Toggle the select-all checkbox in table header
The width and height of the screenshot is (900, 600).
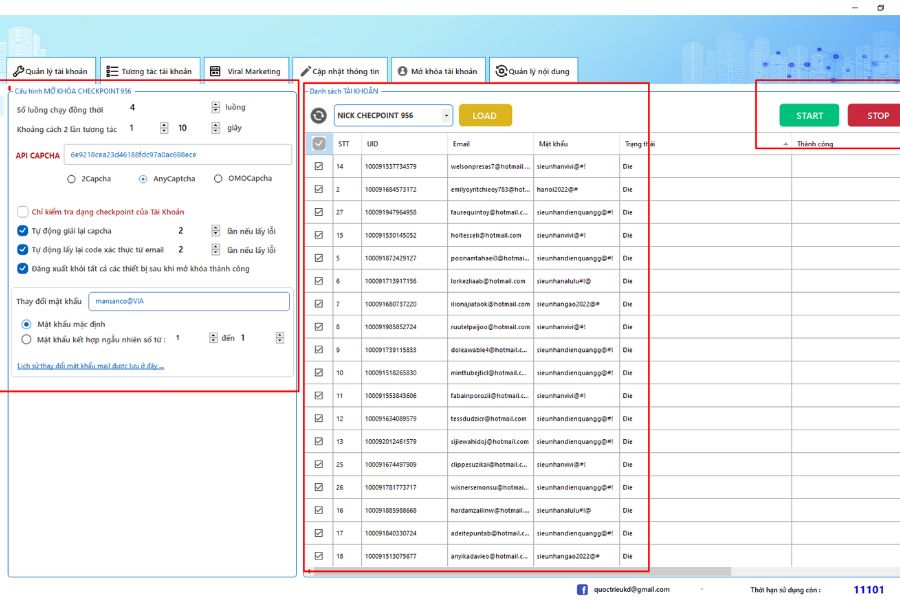point(319,144)
